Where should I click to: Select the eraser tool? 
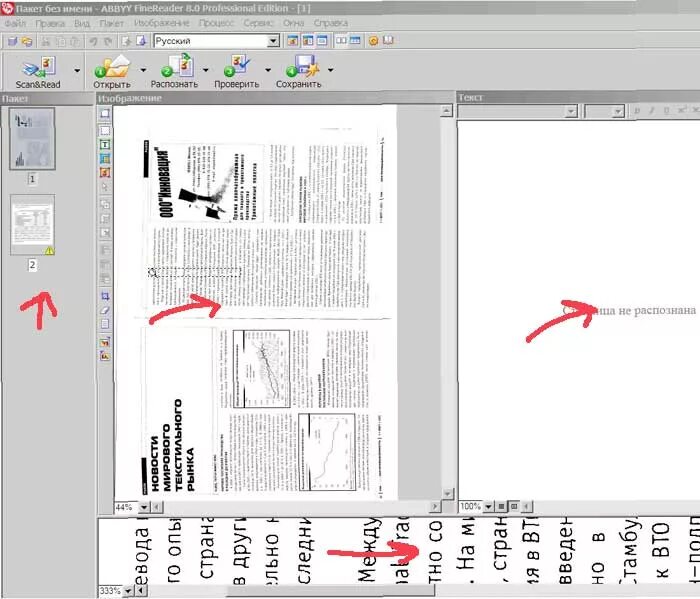[x=104, y=310]
